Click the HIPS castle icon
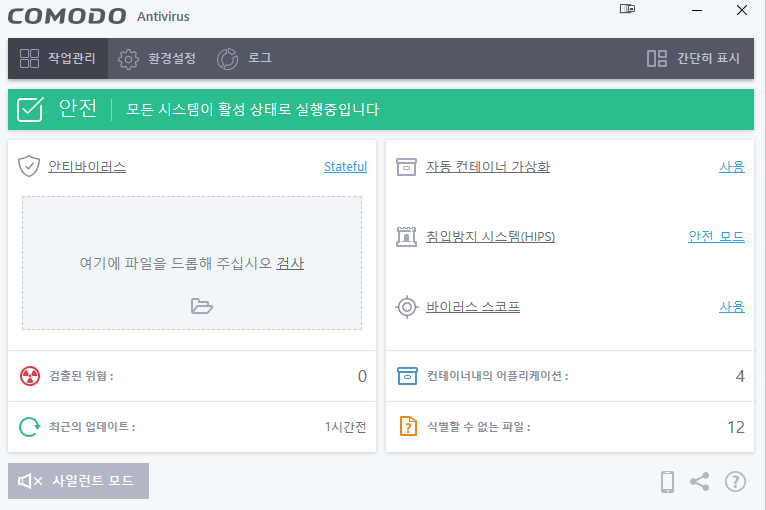 coord(406,236)
